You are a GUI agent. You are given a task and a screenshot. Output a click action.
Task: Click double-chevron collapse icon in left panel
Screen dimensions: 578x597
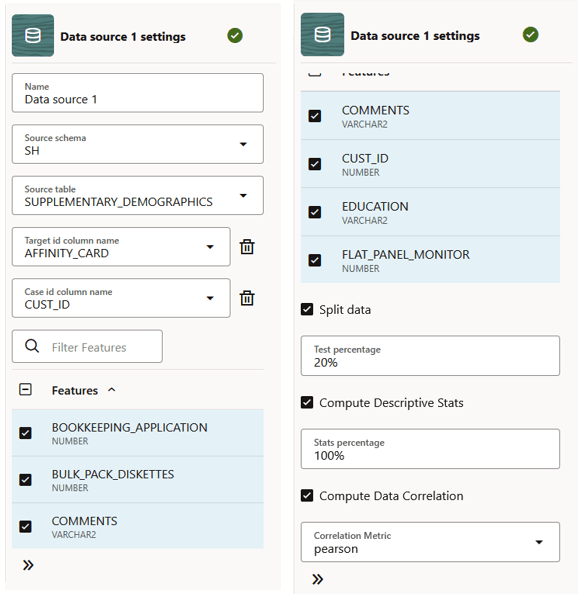28,565
